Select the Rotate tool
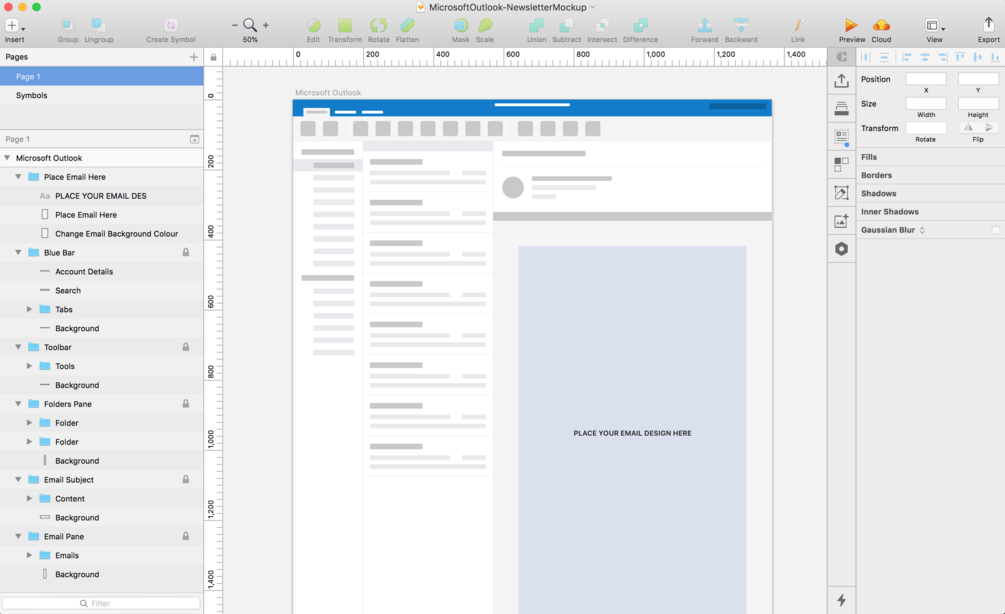This screenshot has width=1005, height=614. (x=378, y=26)
